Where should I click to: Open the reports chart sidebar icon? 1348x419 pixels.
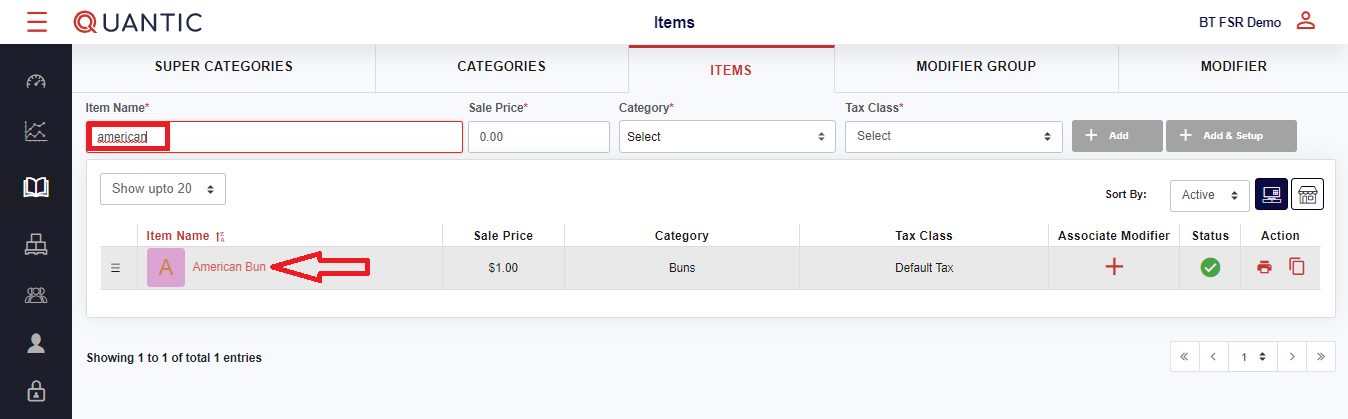pyautogui.click(x=36, y=131)
